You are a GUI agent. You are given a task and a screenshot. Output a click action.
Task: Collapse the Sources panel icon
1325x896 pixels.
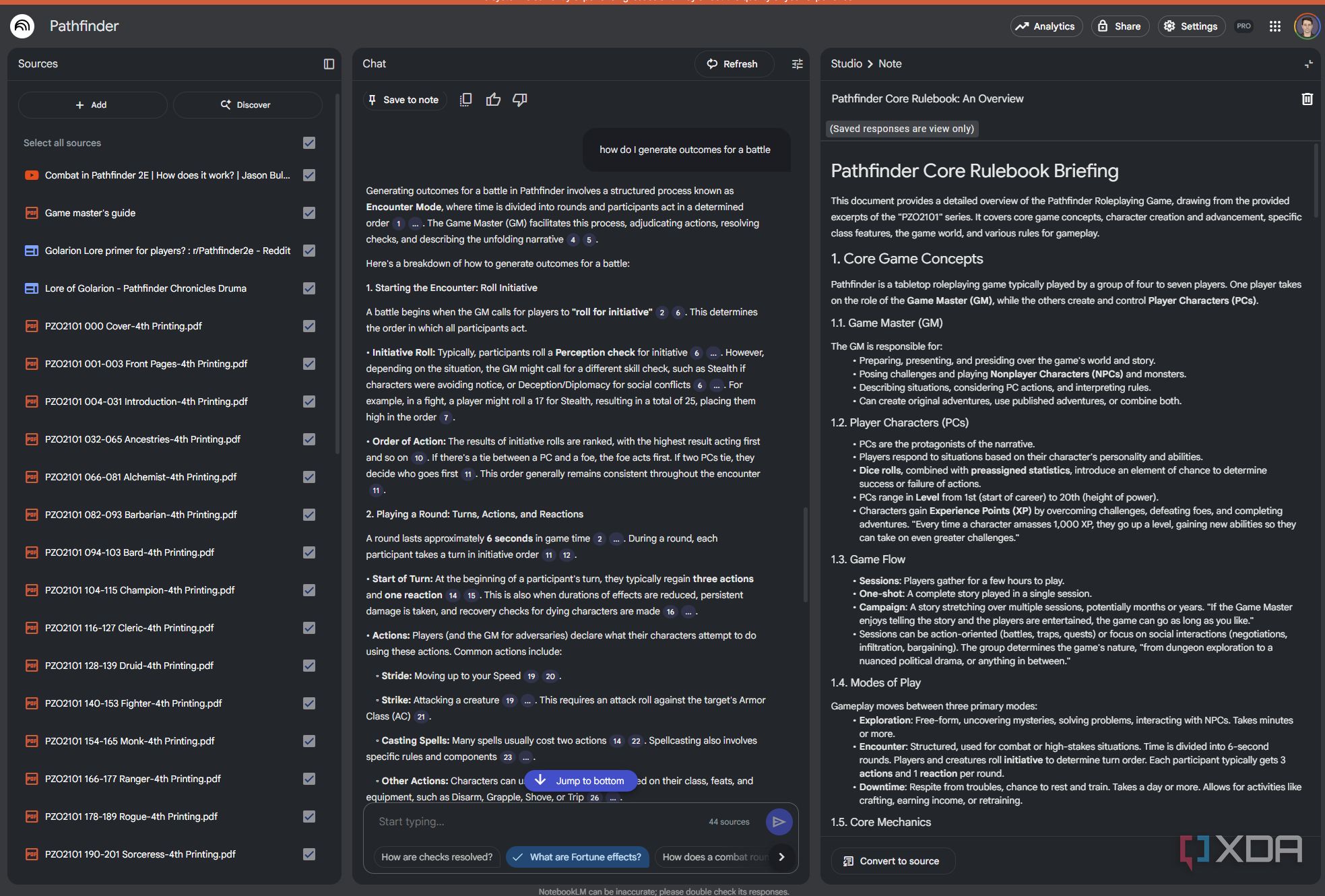tap(329, 64)
